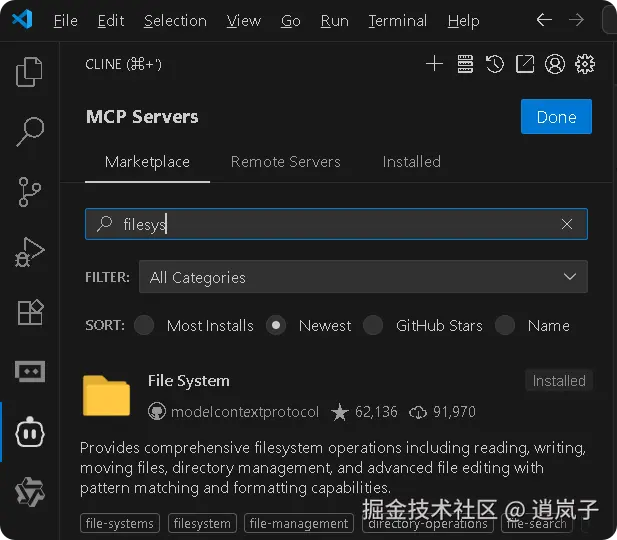
Task: Click the icon below the Cline robot
Action: (30, 492)
